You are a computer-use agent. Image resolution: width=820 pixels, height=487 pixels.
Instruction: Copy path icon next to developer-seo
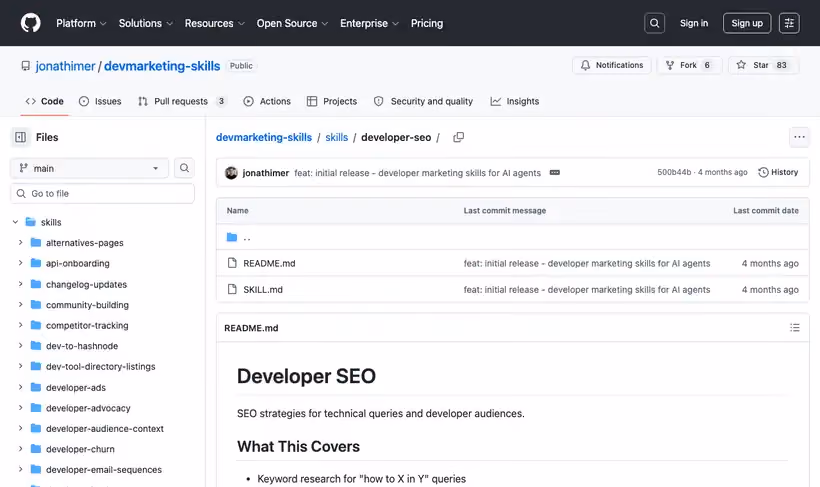458,137
